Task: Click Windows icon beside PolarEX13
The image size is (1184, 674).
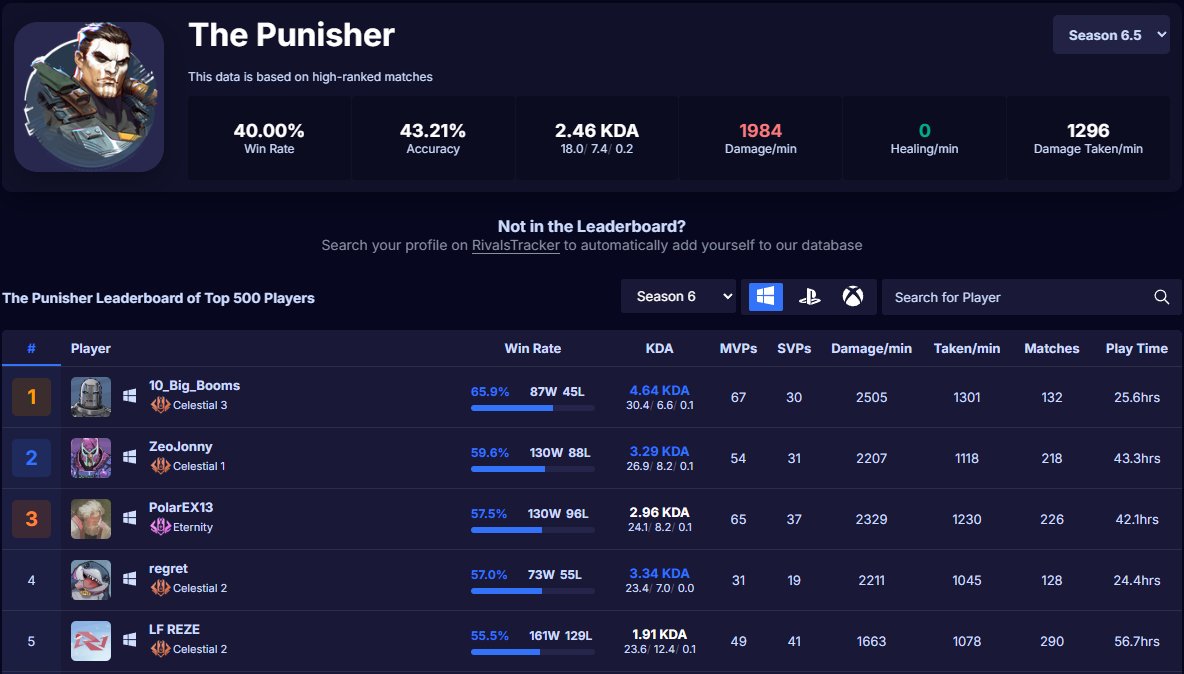Action: (x=130, y=518)
